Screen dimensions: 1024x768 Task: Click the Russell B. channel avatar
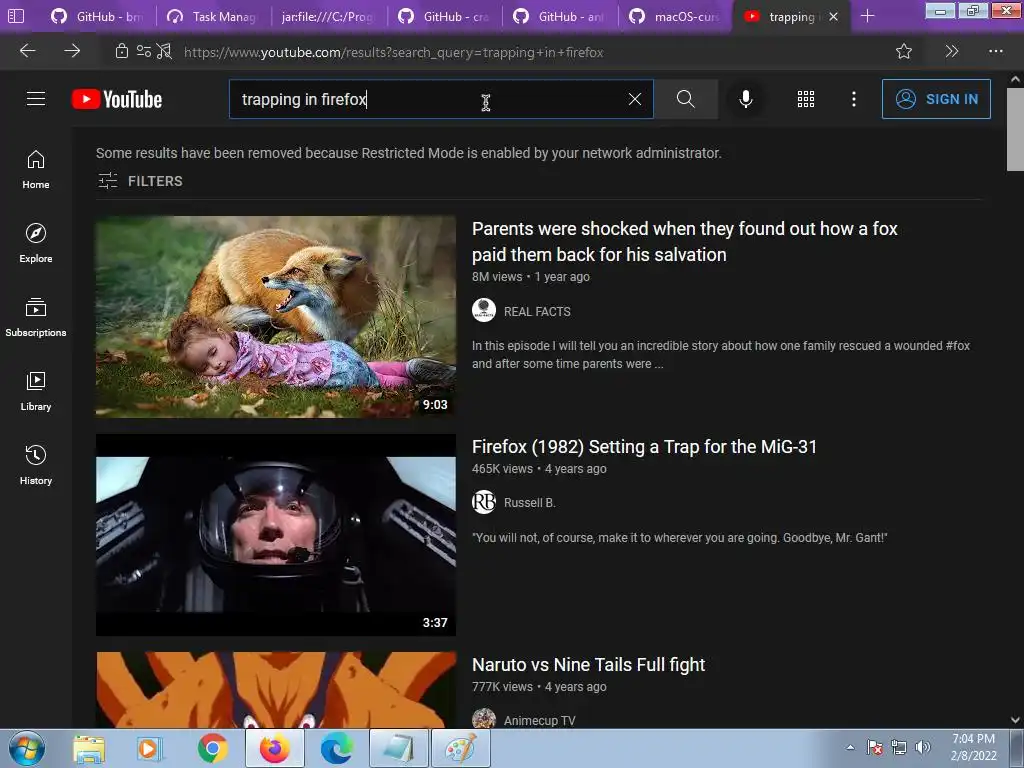point(484,502)
